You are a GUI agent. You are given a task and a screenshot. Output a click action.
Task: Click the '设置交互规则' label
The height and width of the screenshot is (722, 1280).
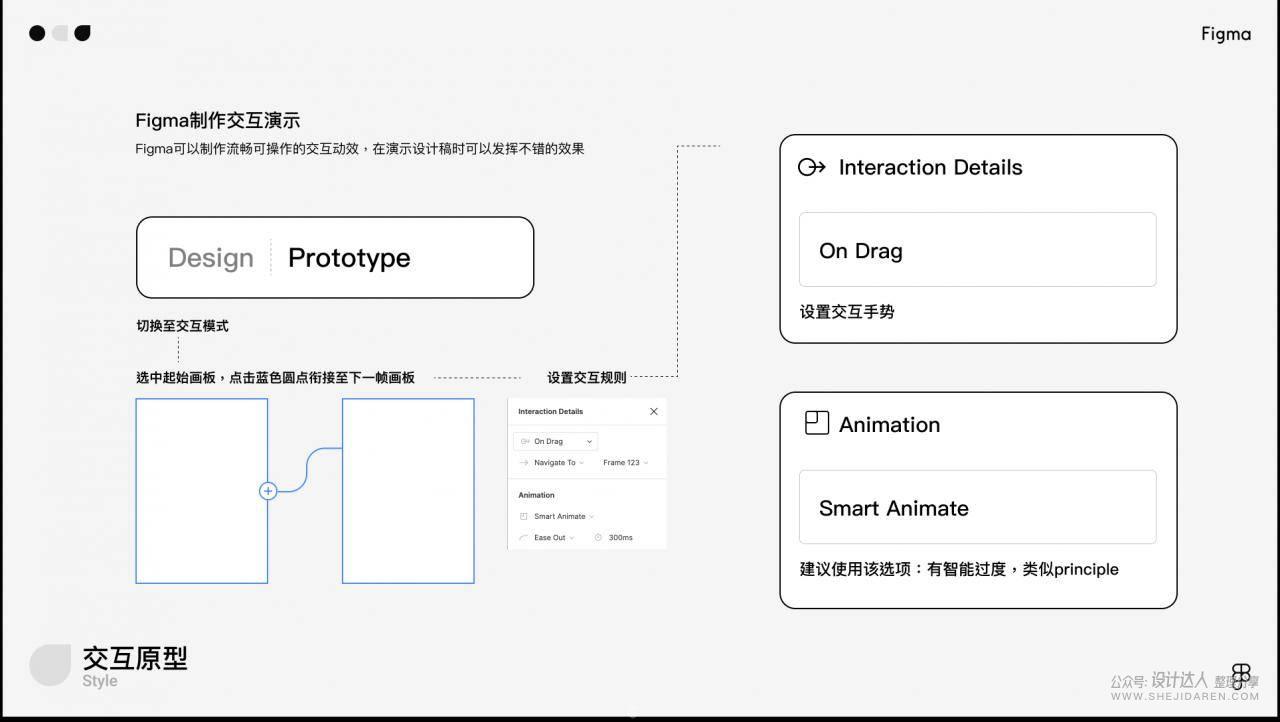(x=587, y=378)
